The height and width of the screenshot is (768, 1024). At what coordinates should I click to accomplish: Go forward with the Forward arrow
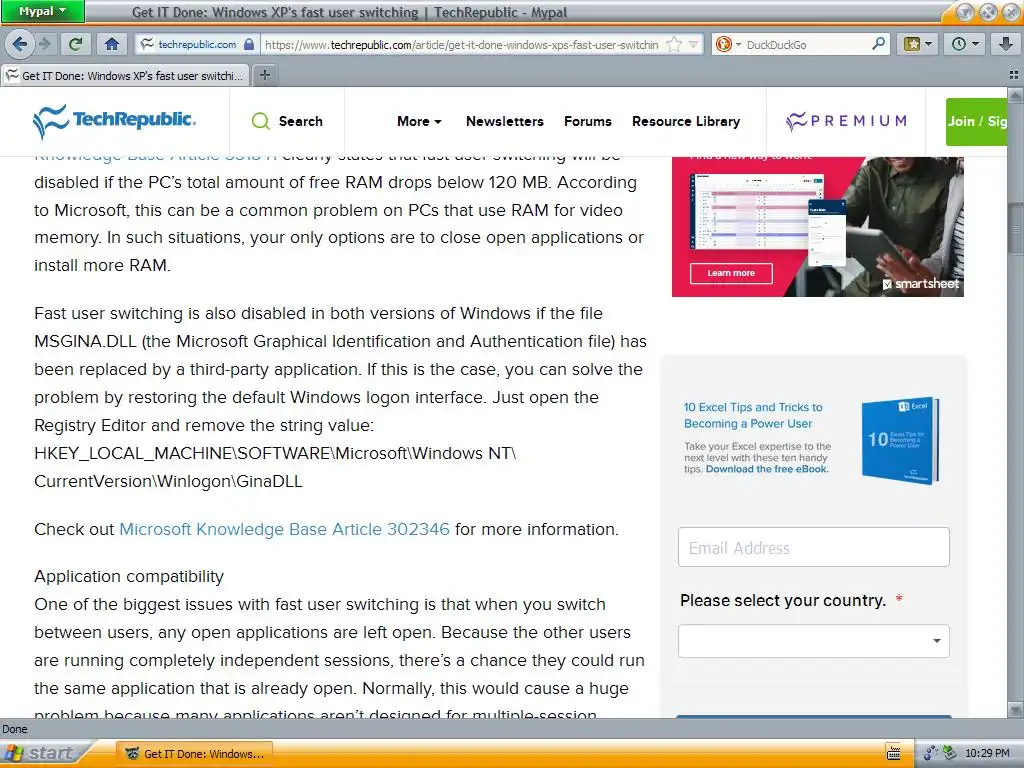coord(44,44)
